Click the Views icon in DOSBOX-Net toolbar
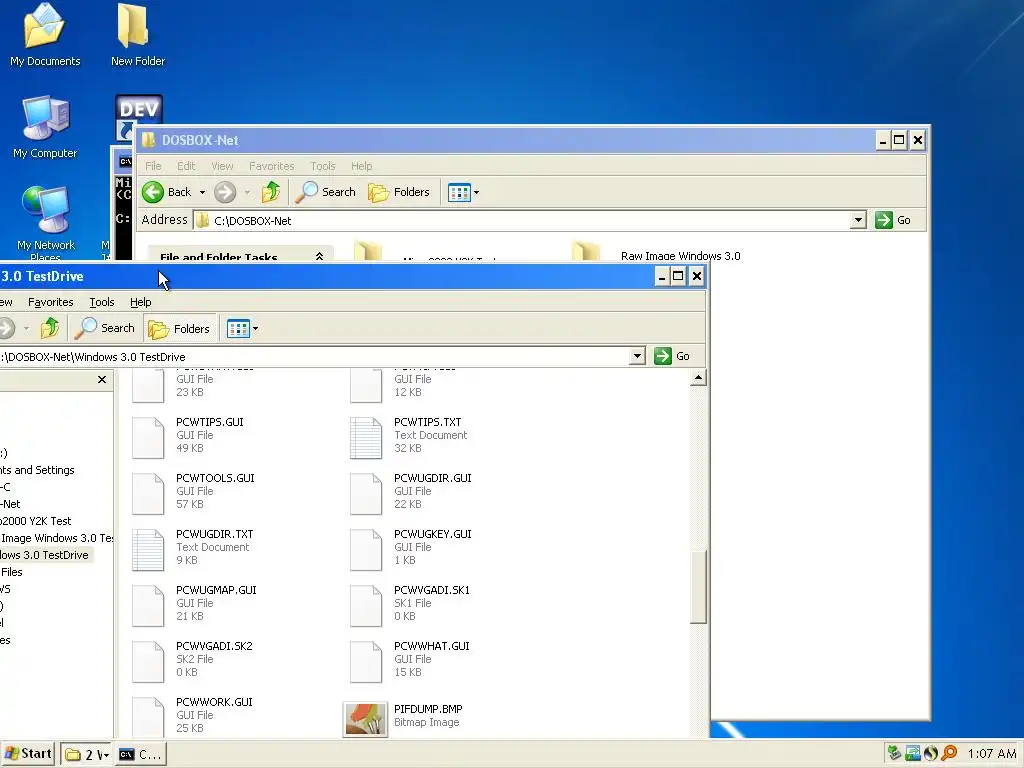Screen dimensions: 1024x768 [x=458, y=193]
